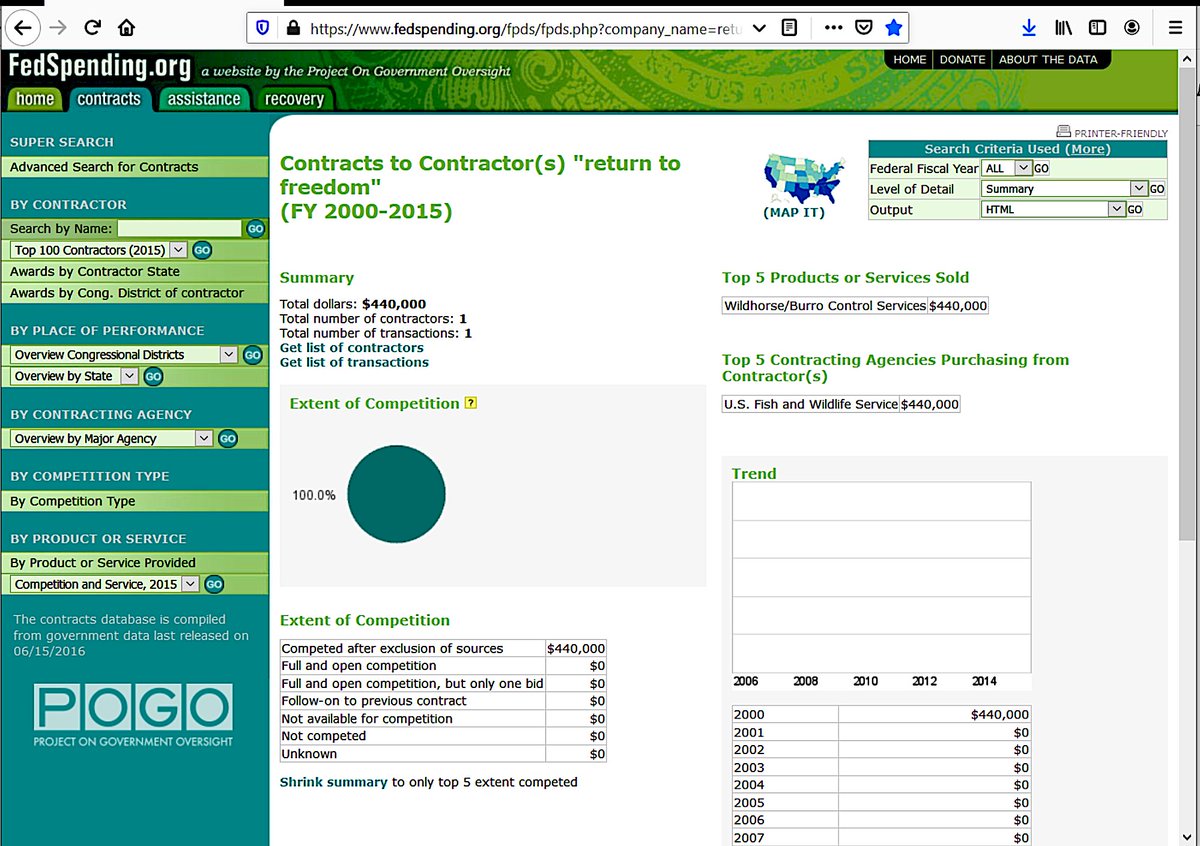This screenshot has width=1200, height=846.
Task: Toggle the sidebar icon
Action: coord(1097,28)
